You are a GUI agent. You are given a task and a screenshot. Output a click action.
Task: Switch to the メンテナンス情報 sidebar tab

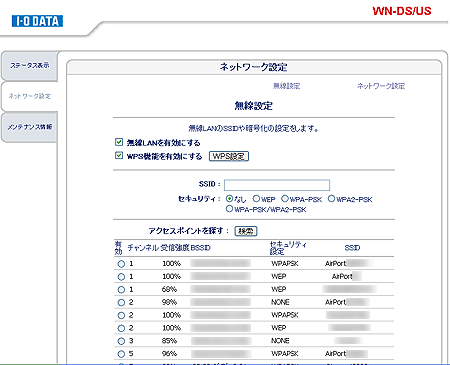pos(30,127)
